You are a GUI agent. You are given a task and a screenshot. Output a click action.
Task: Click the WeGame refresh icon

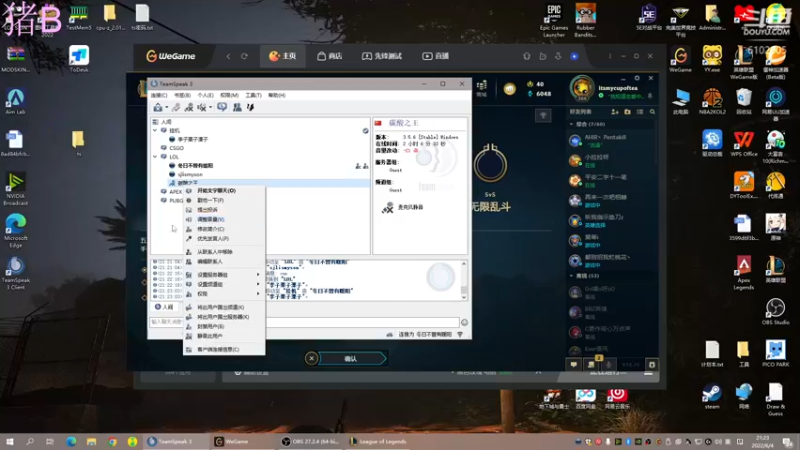(244, 56)
